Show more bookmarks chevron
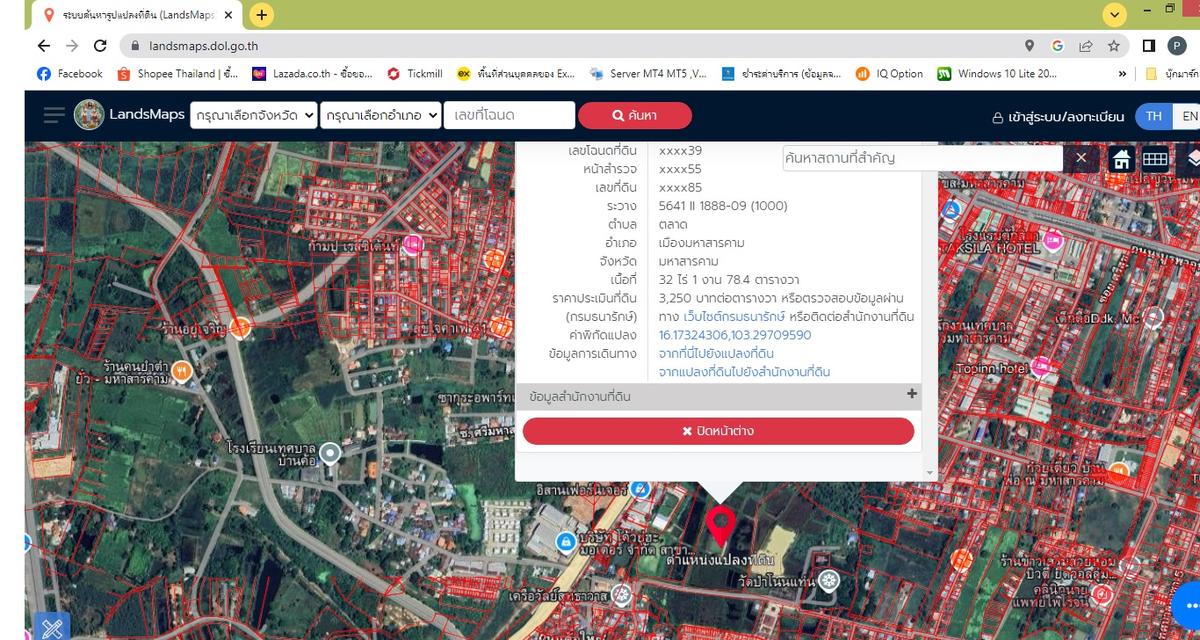1200x640 pixels. 1122,74
